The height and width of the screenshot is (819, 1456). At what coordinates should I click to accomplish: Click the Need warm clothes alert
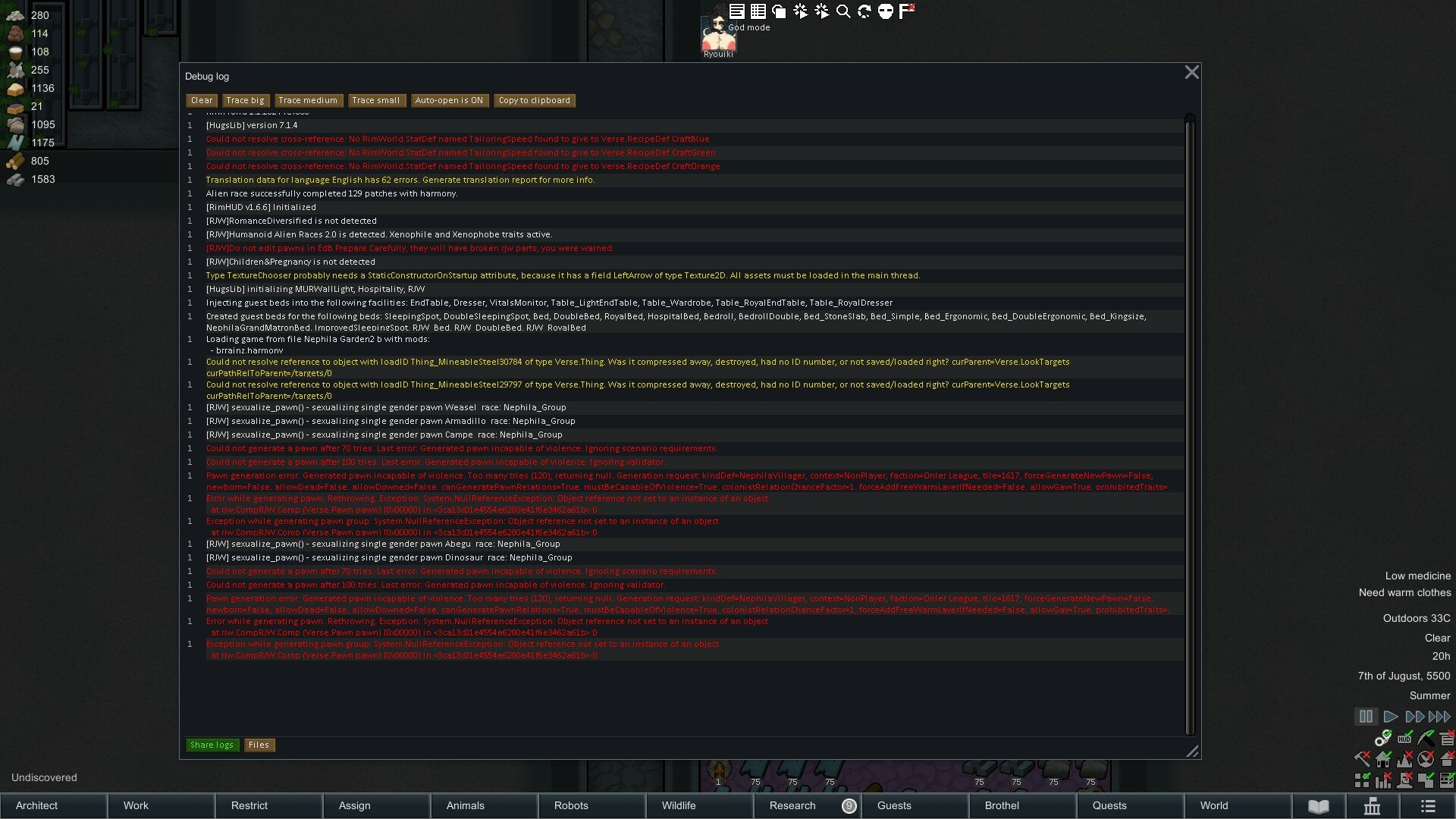(1404, 593)
